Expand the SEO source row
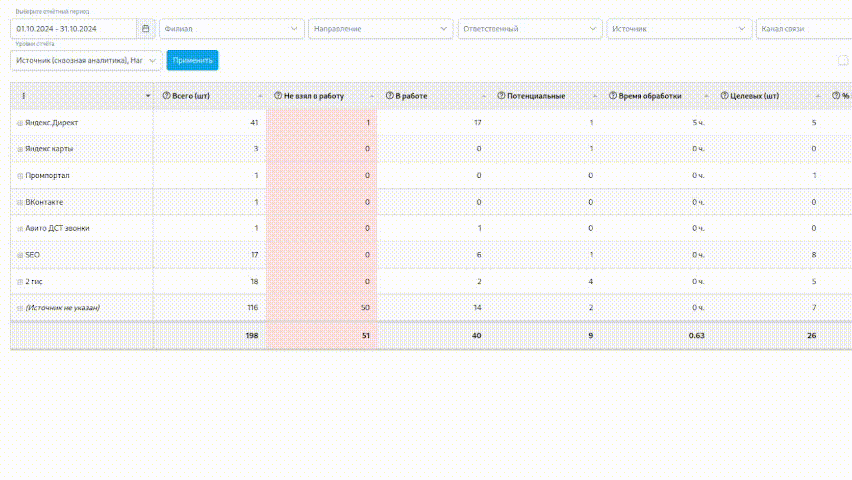 (19, 255)
